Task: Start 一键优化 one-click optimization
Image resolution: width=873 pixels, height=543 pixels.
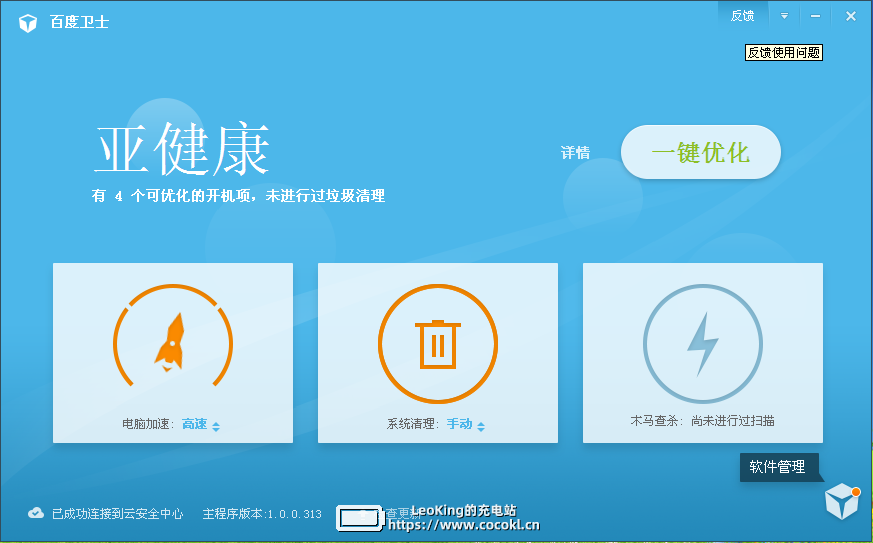Action: pos(700,152)
